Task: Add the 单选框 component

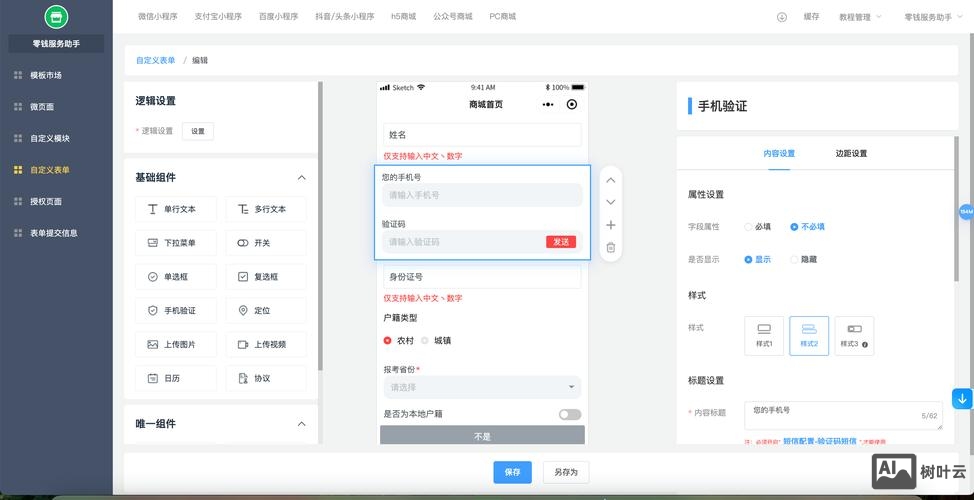Action: tap(176, 277)
